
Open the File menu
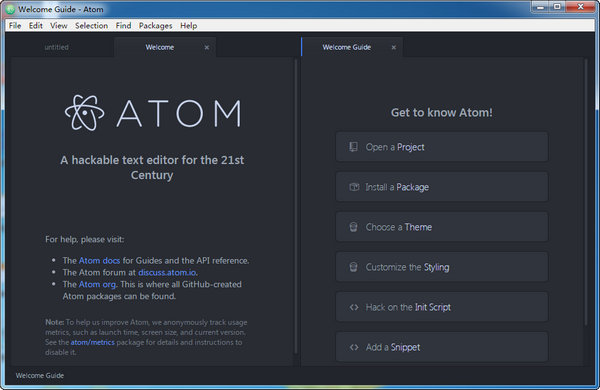(x=15, y=26)
